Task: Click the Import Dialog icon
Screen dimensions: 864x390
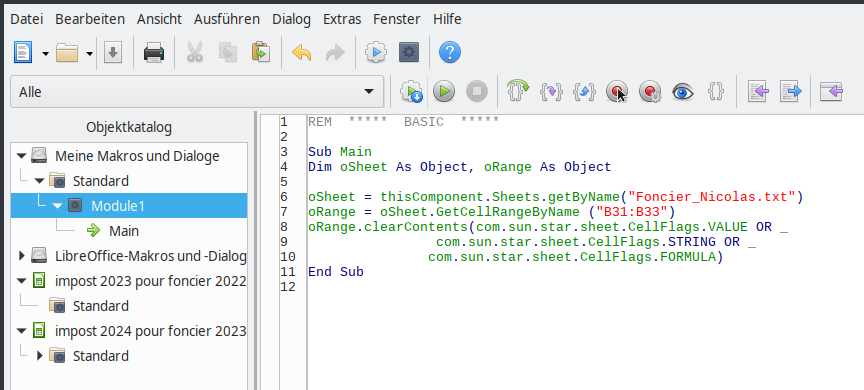Action: (831, 91)
